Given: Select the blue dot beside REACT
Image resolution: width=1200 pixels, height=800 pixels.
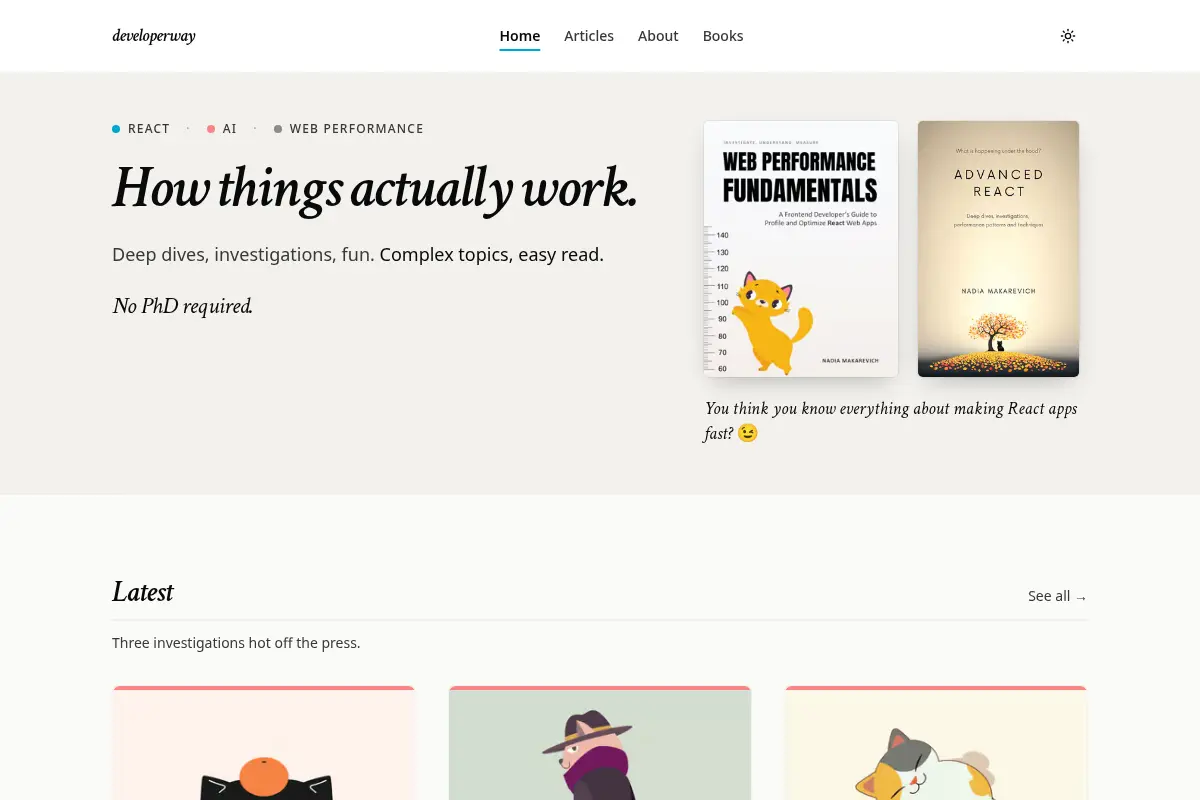Looking at the screenshot, I should click(116, 129).
